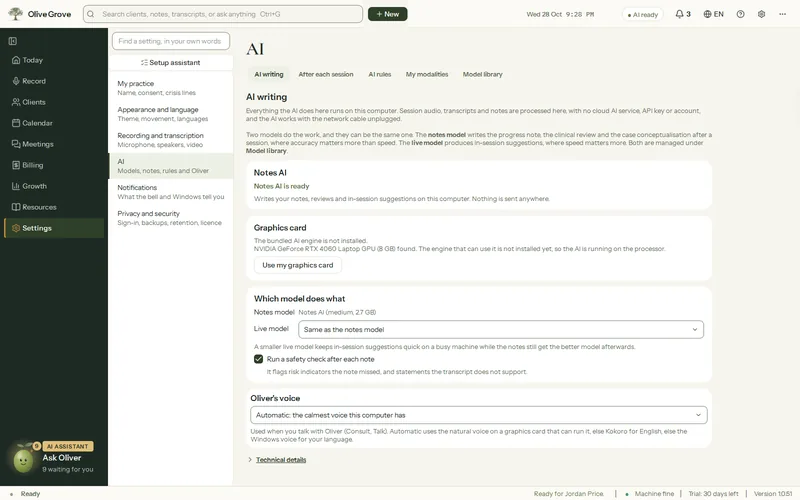Click Use my graphics card
This screenshot has width=800, height=500.
tap(297, 265)
